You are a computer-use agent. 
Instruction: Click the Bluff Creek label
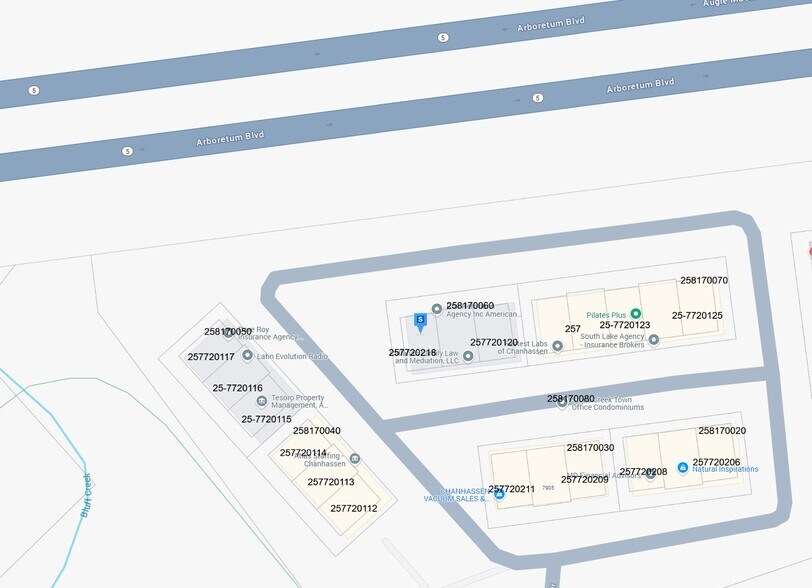pos(87,493)
